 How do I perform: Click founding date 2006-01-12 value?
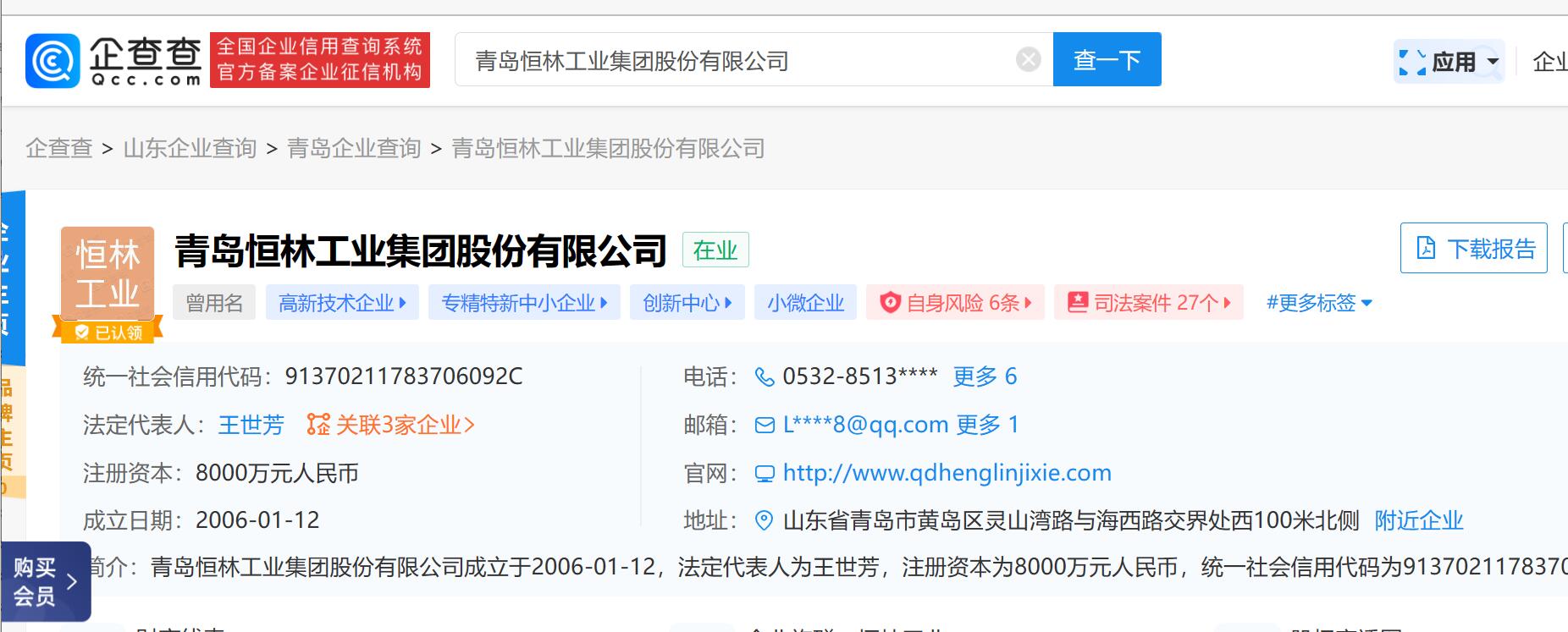tap(257, 520)
